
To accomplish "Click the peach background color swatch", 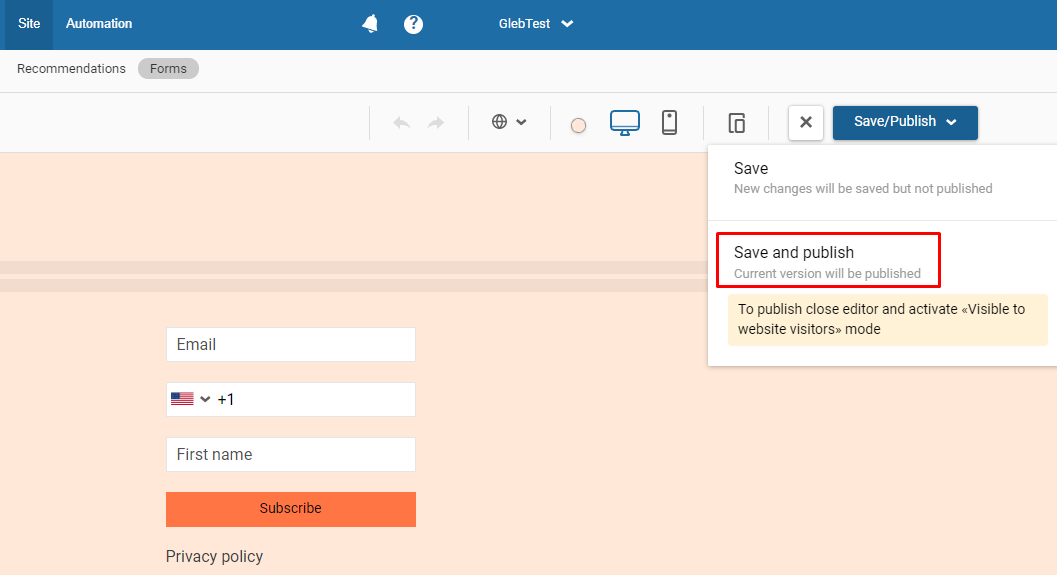I will [578, 125].
